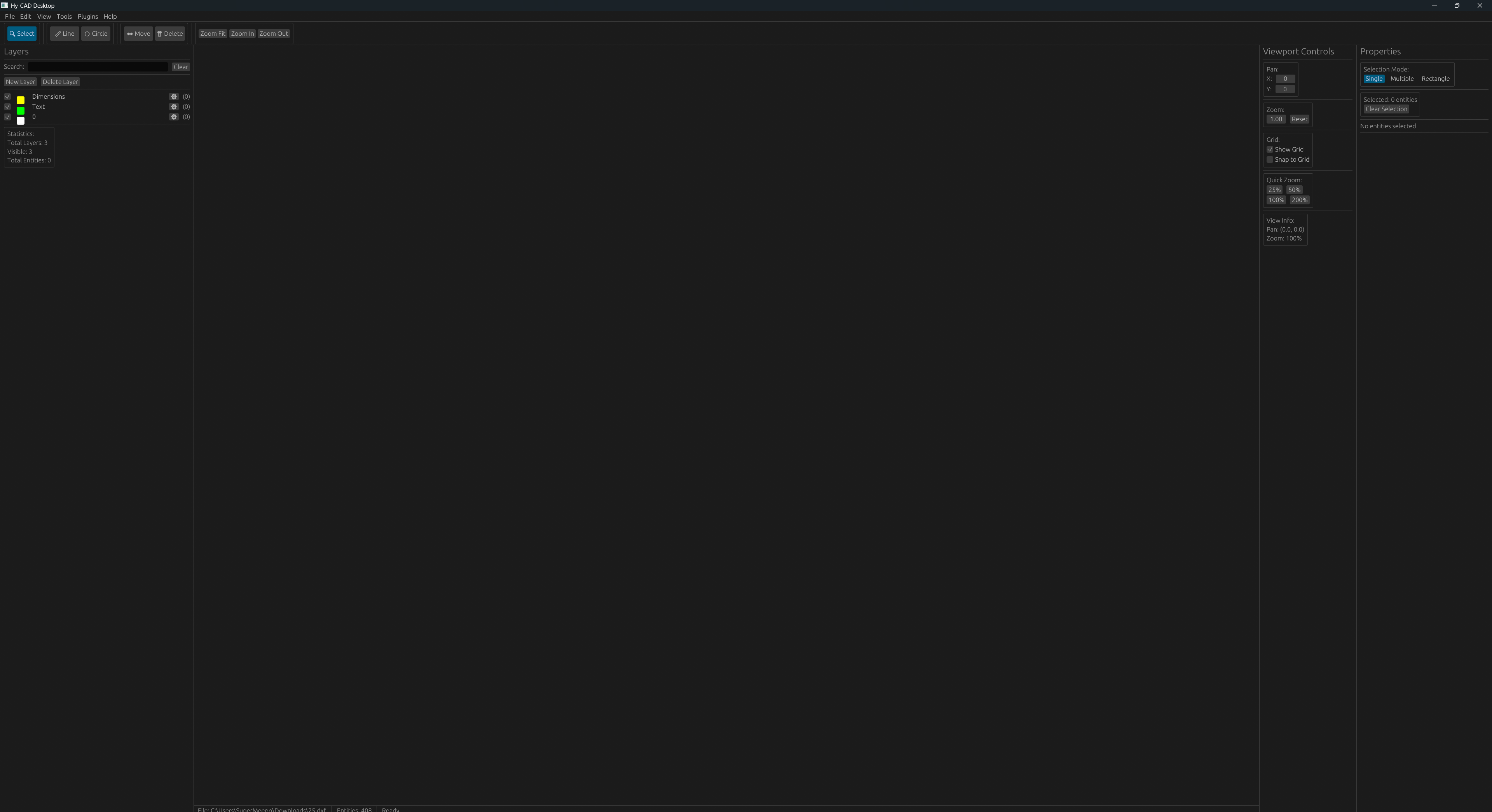This screenshot has width=1492, height=812.
Task: Hide the Dimensions layer via its checkbox
Action: [7, 97]
